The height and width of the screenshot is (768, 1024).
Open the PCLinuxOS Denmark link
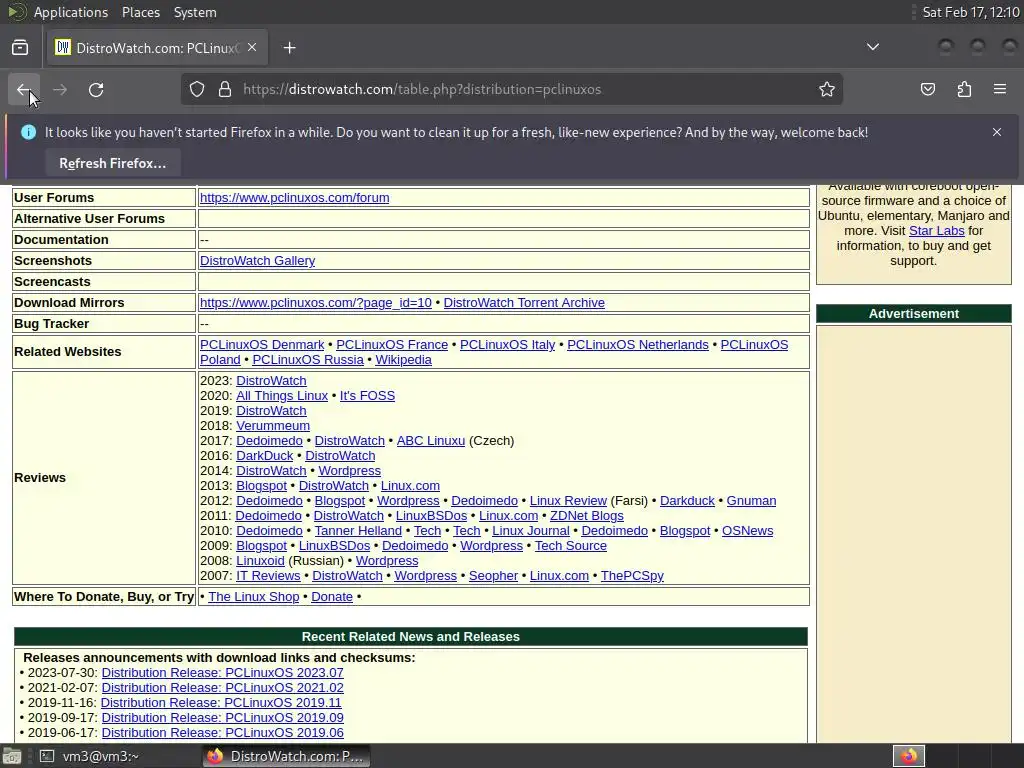[262, 344]
